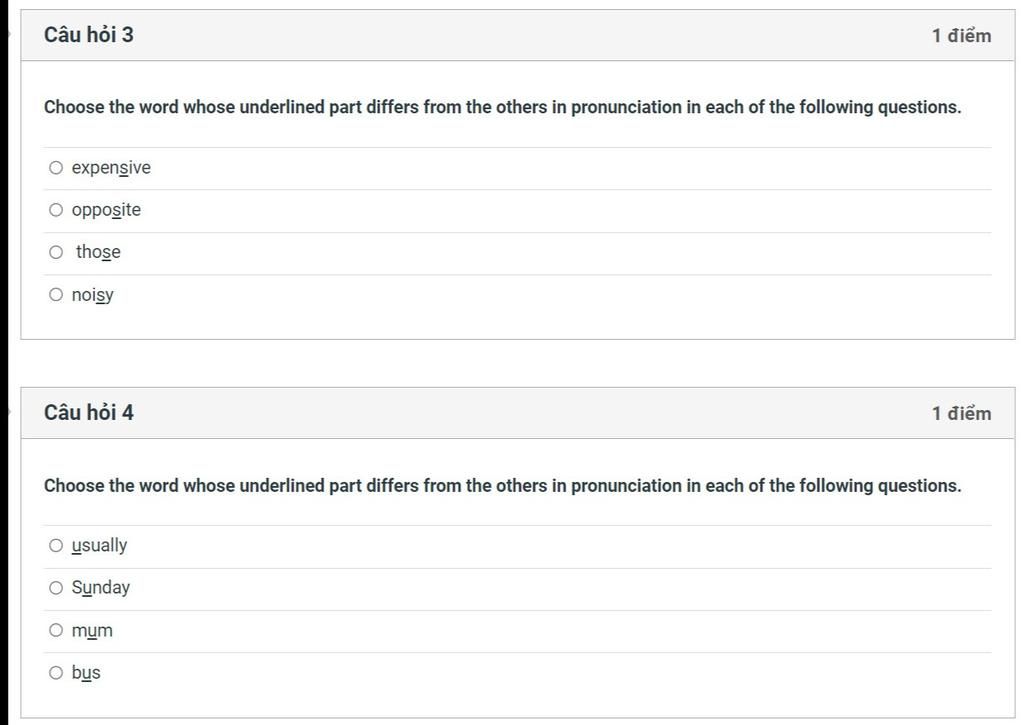Choose the 'opposite' radio option
Viewport: 1024px width, 725px height.
point(56,210)
